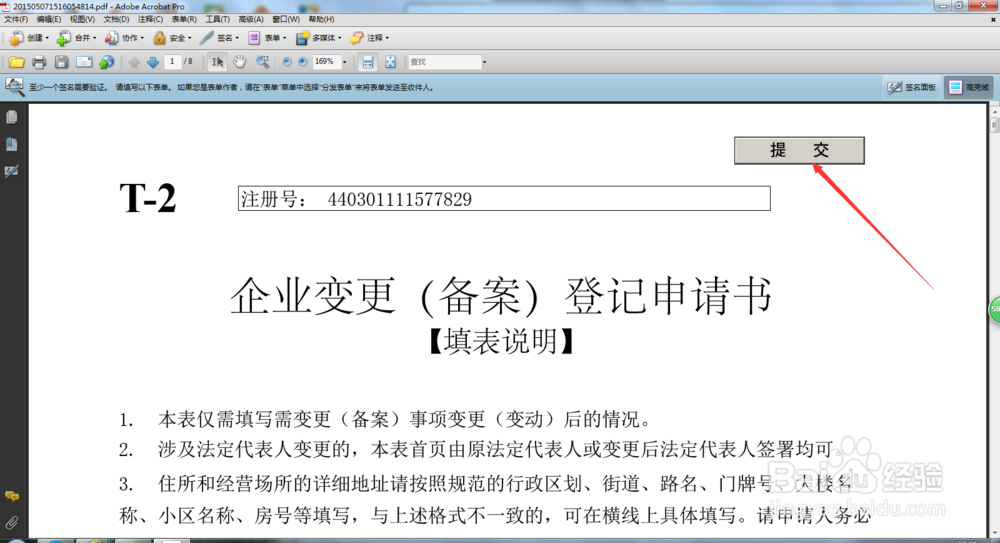Open the Signatures navigation panel icon

11,171
